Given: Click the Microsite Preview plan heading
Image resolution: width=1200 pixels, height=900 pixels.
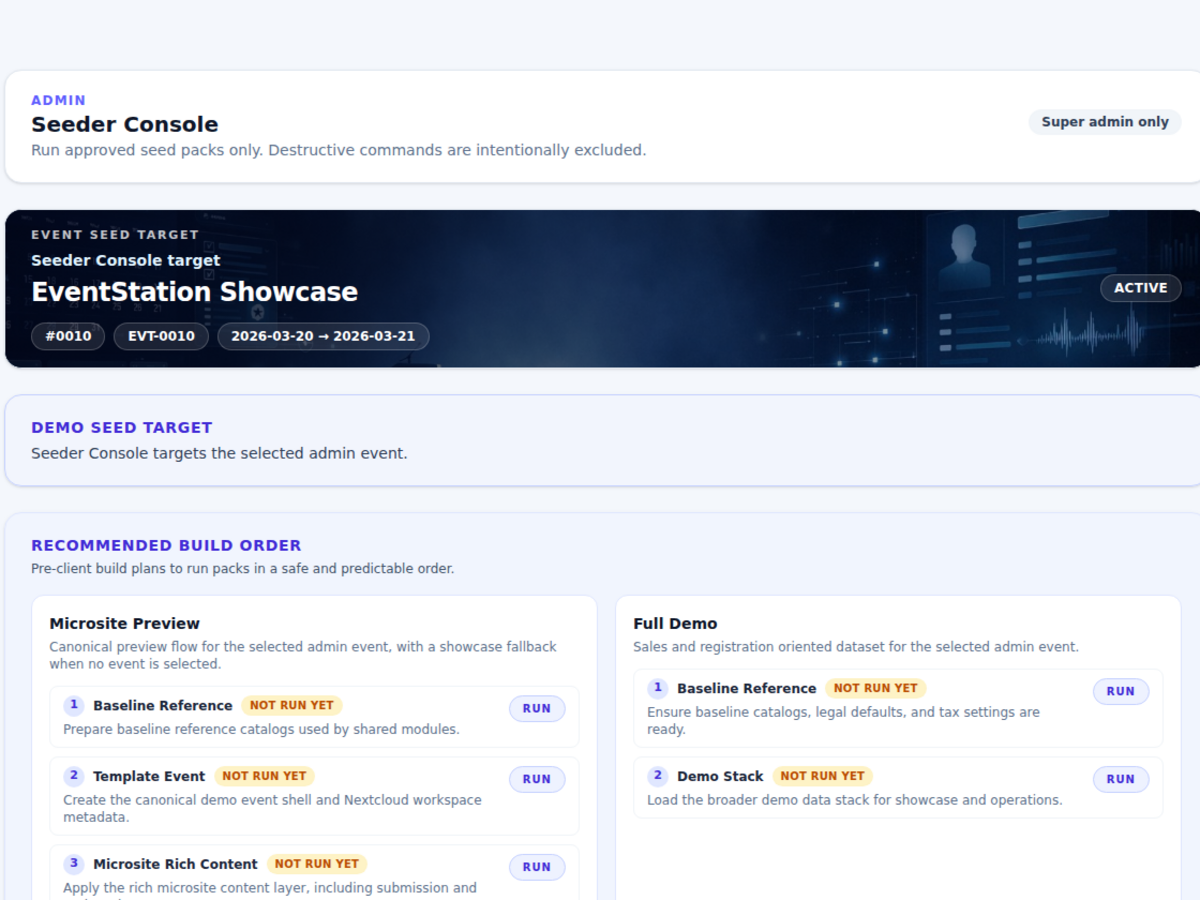Looking at the screenshot, I should (x=125, y=623).
